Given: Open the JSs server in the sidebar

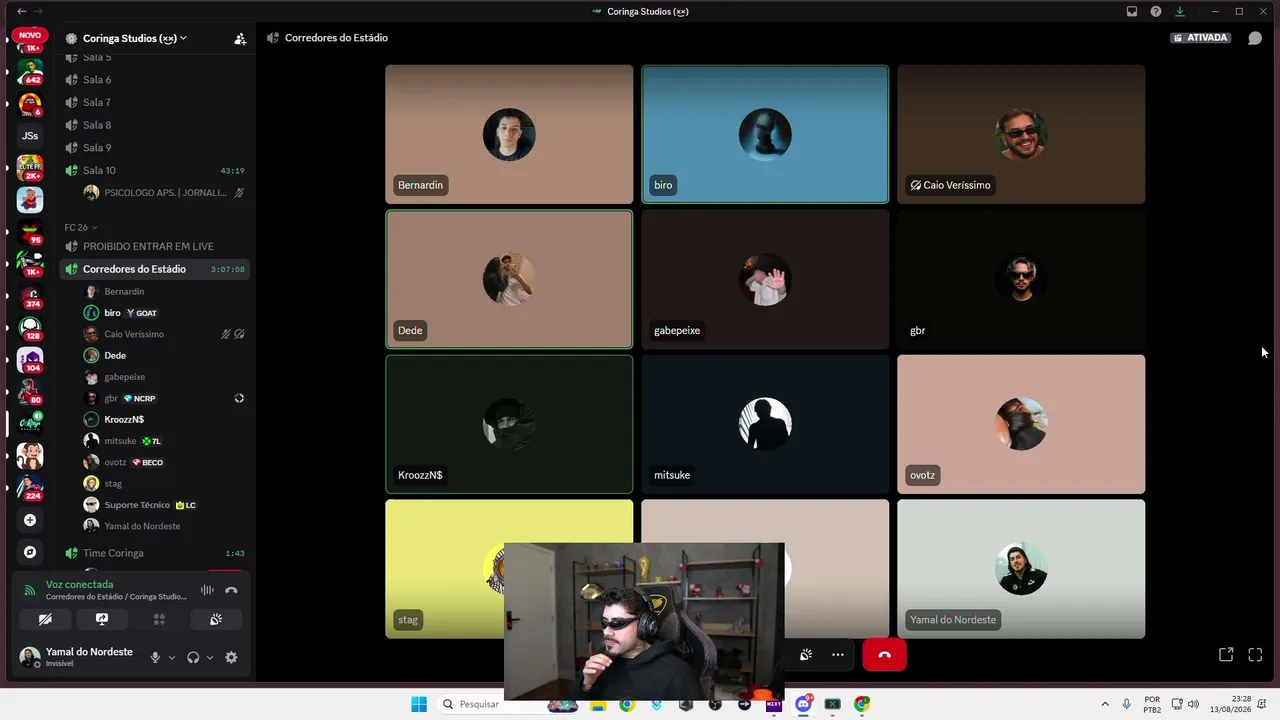Looking at the screenshot, I should [x=30, y=136].
